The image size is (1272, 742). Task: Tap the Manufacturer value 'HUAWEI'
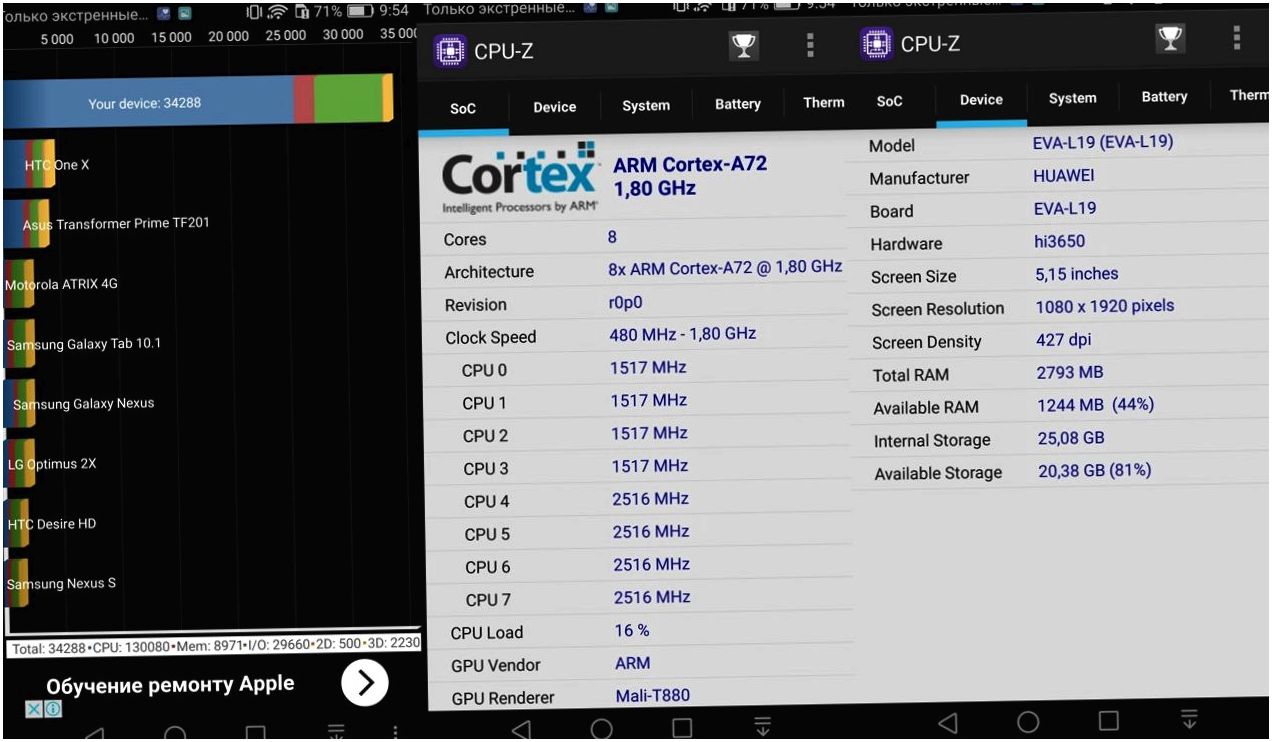(x=1064, y=175)
